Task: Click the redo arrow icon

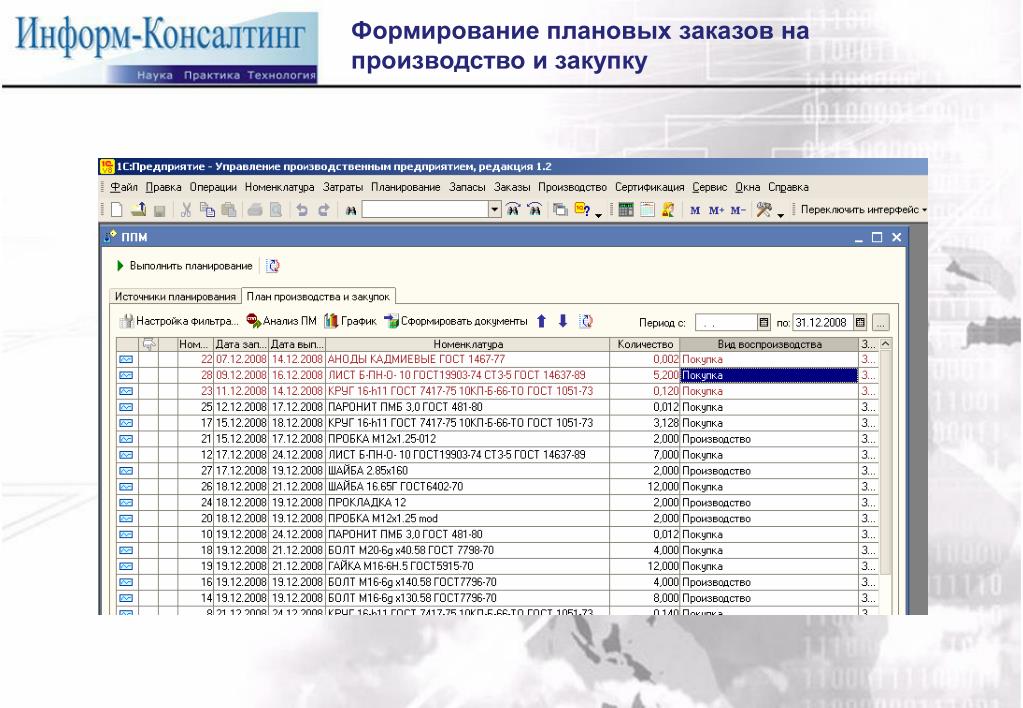Action: [324, 209]
